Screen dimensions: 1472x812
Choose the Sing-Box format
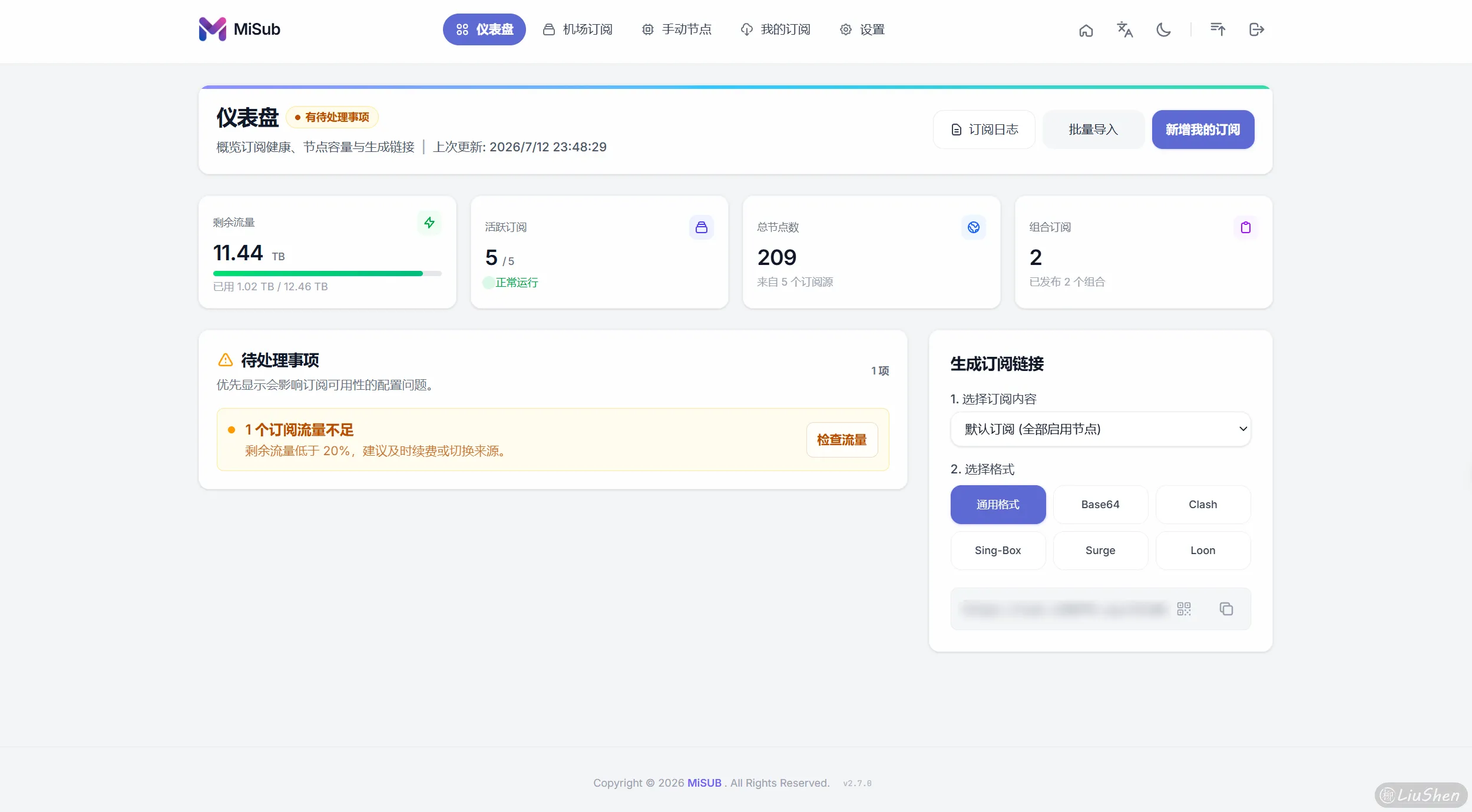(x=998, y=551)
